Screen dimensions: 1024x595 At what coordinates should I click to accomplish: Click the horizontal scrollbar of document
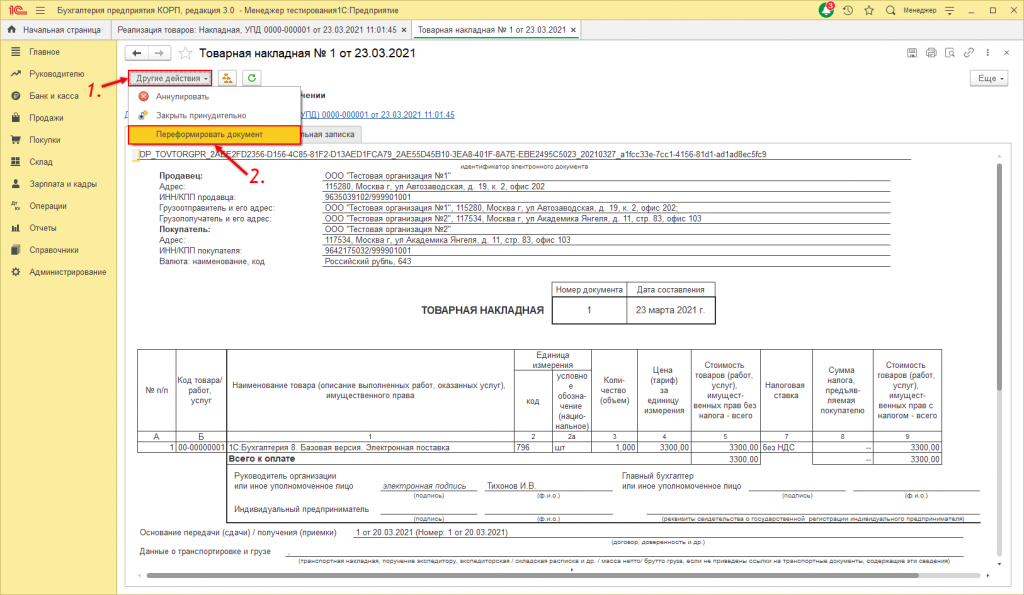pos(532,575)
